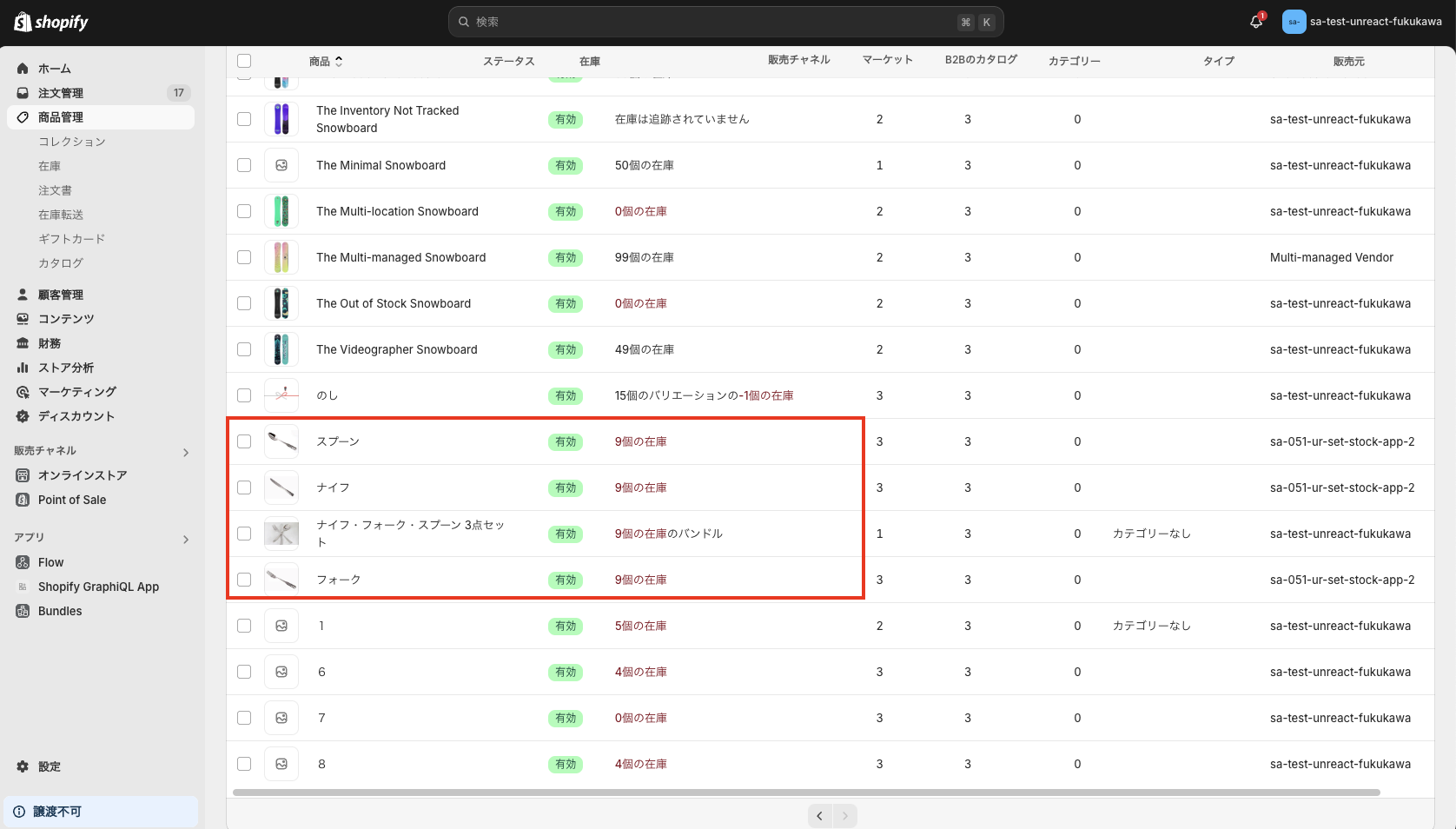This screenshot has height=829, width=1456.
Task: Check the checkbox for スプーン product
Action: 244,441
